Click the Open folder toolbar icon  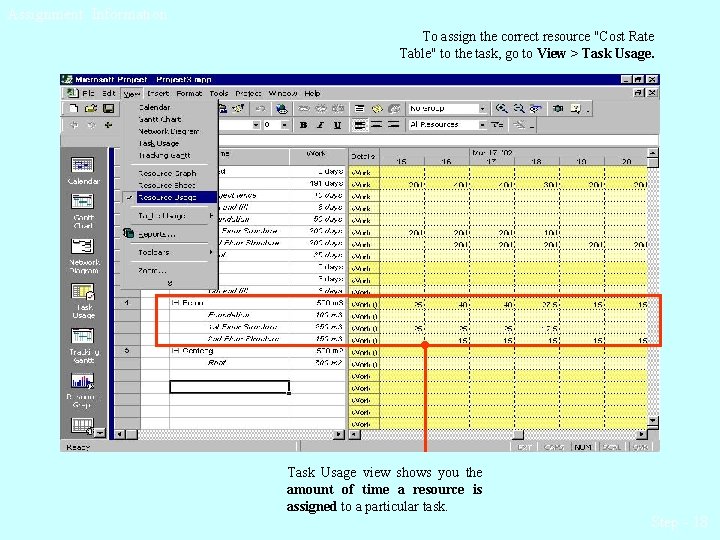pos(91,108)
